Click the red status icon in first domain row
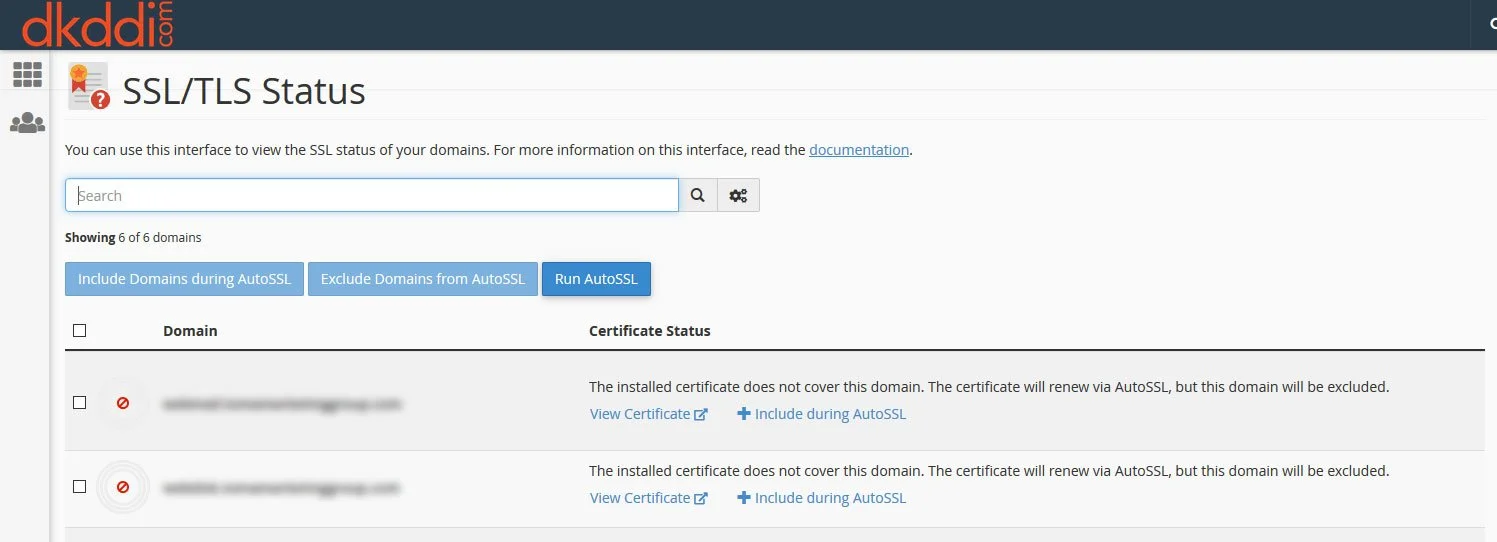The width and height of the screenshot is (1497, 542). tap(123, 403)
